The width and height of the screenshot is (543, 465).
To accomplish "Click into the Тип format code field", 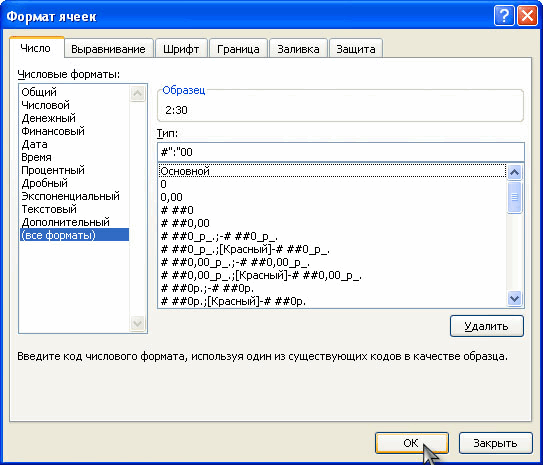I will click(x=341, y=152).
